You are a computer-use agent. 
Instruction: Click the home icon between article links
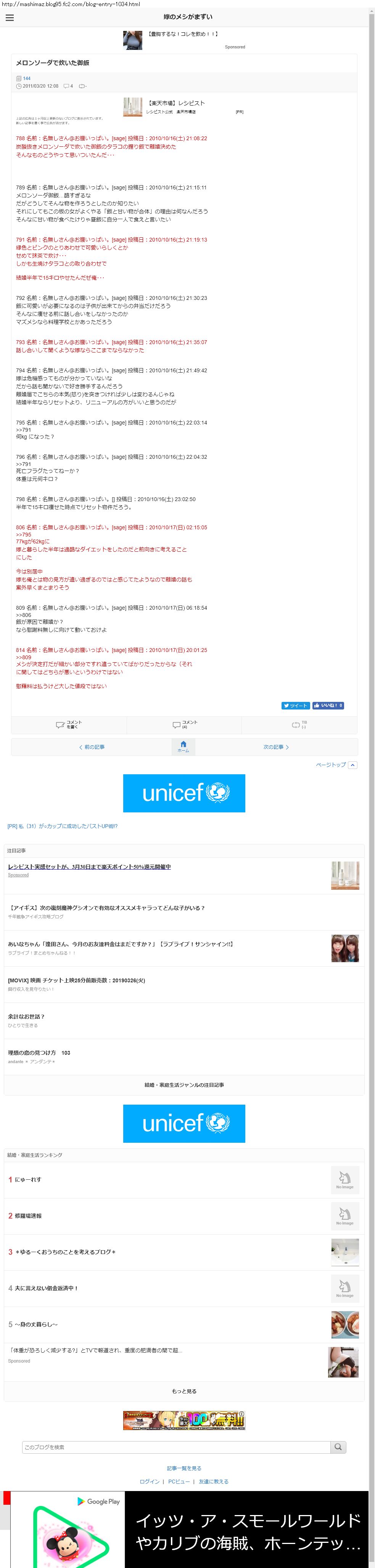(183, 747)
